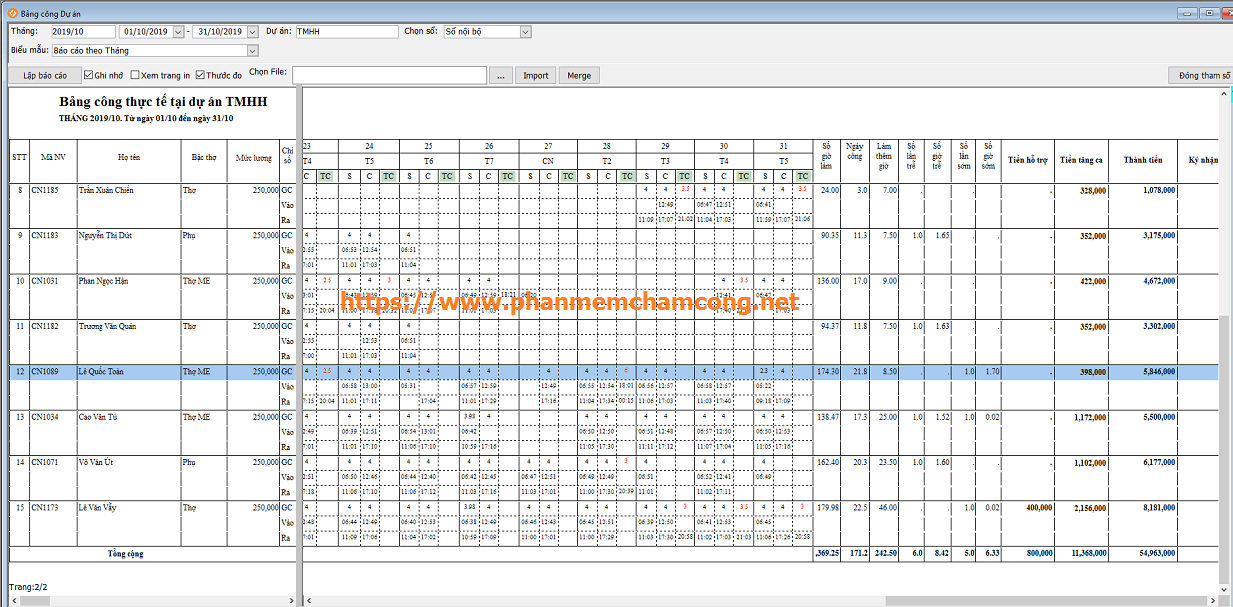Viewport: 1233px width, 607px height.
Task: Click the vertical scrollbar up arrow
Action: coord(1225,94)
